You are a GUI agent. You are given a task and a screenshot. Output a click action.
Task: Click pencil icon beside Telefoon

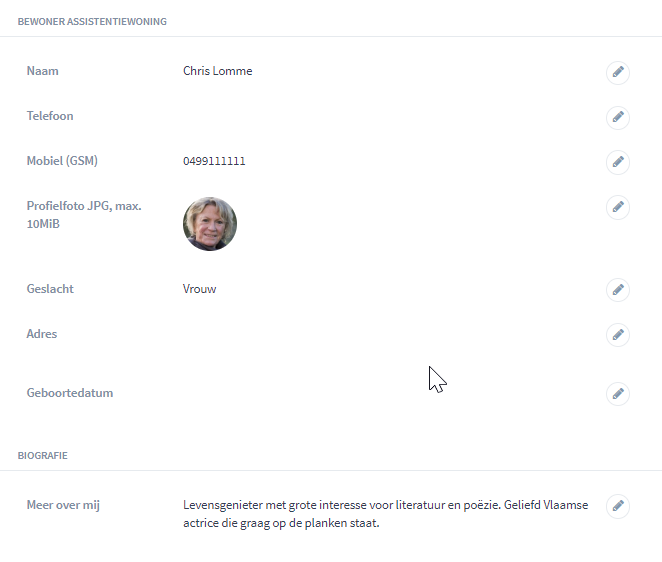tap(618, 117)
